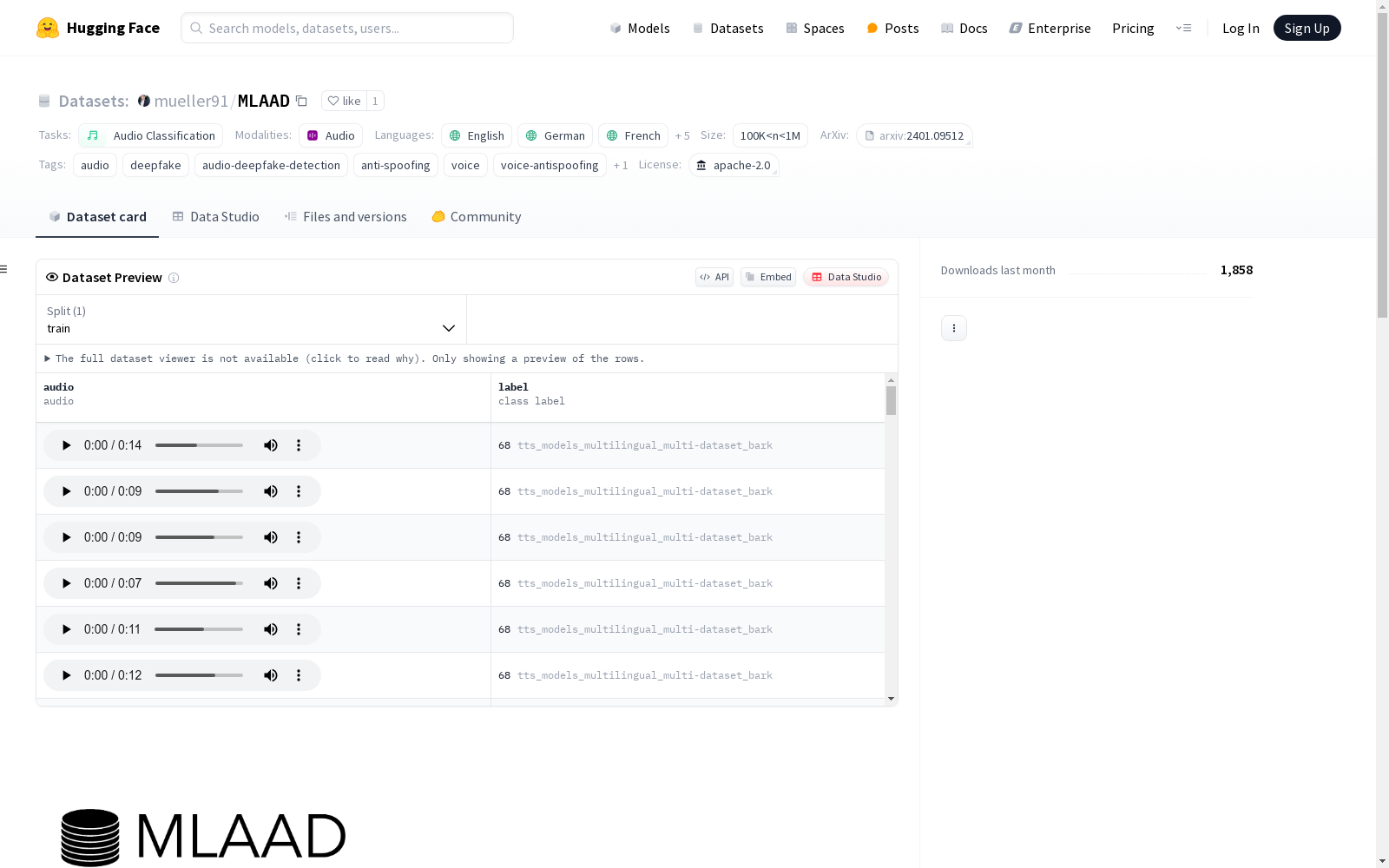Select the Audio modality tag

(x=331, y=135)
